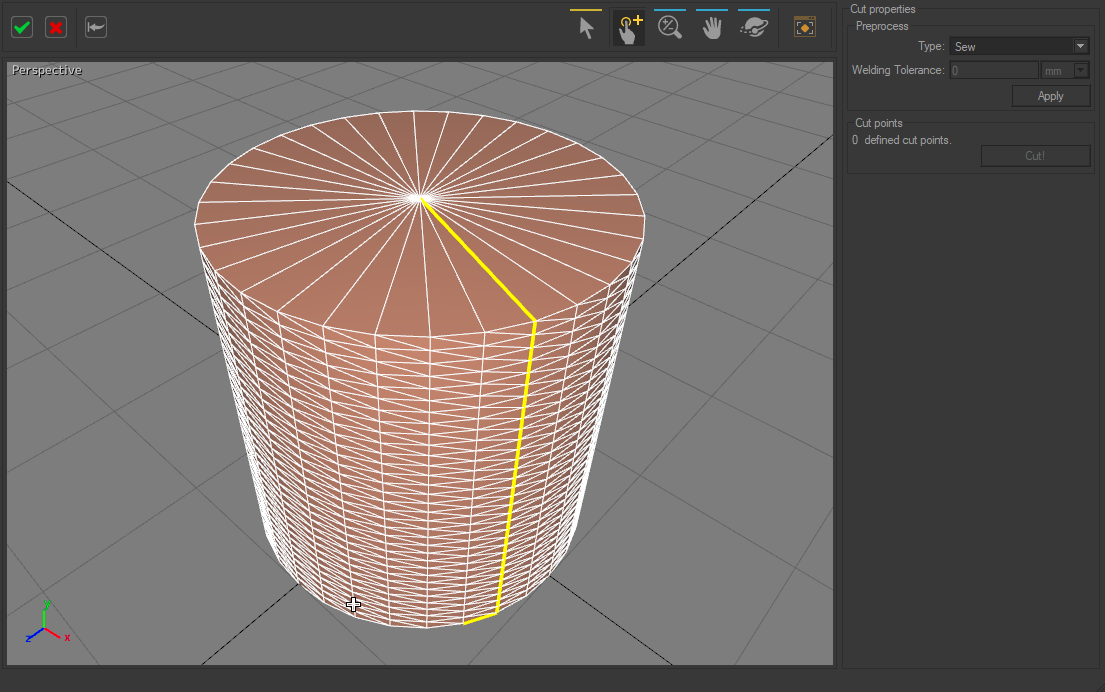Select the arrow pointer selection tool
1105x692 pixels.
[586, 28]
